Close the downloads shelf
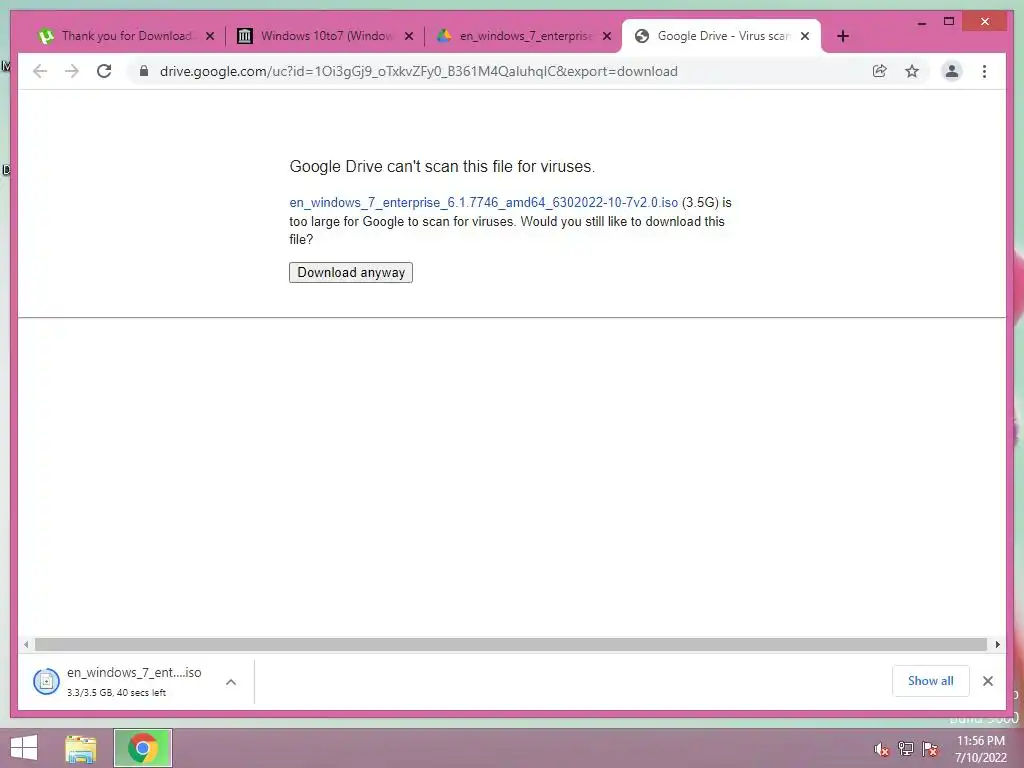The height and width of the screenshot is (768, 1024). (987, 681)
